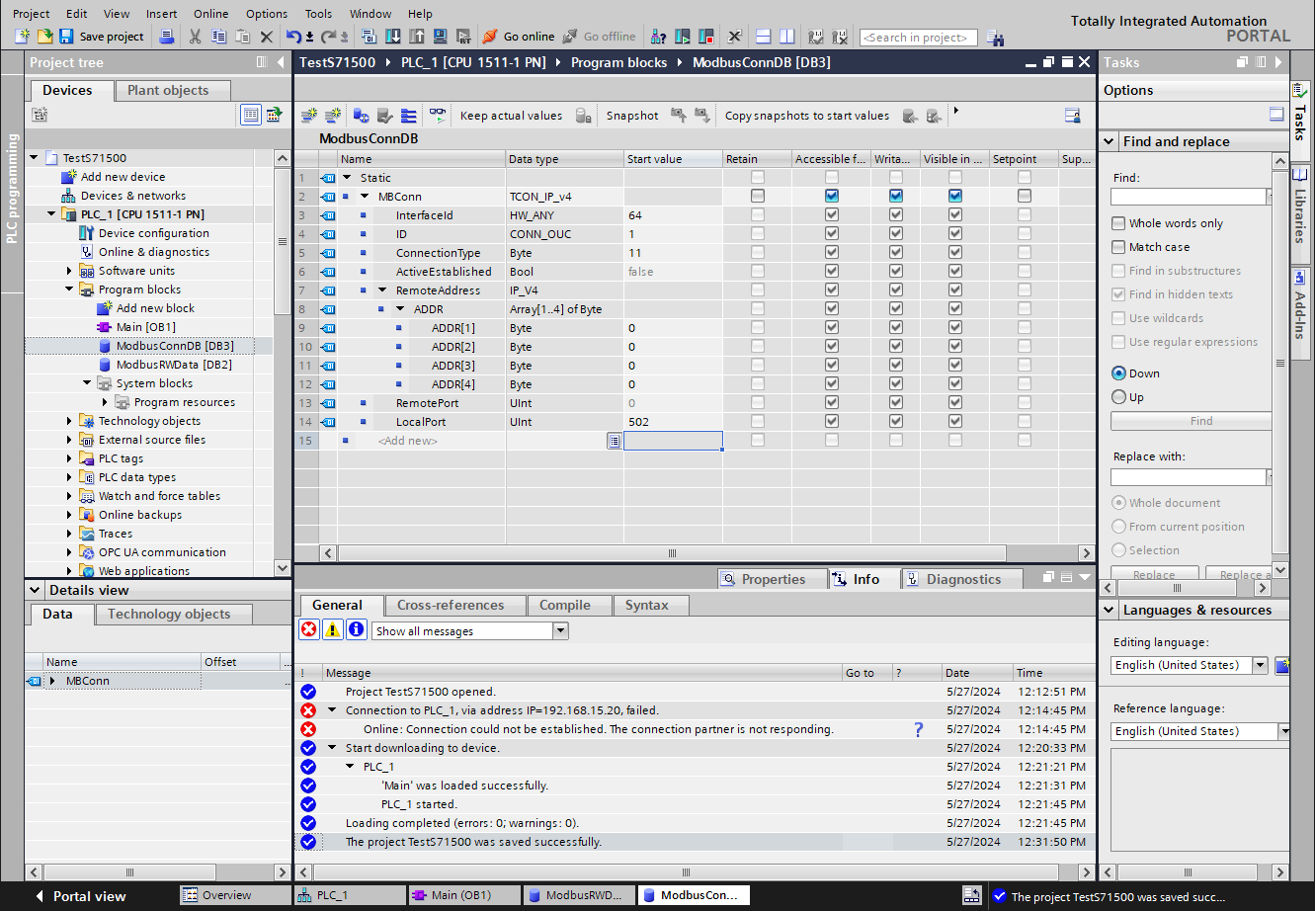Click the New project icon
Image resolution: width=1316 pixels, height=911 pixels.
[x=23, y=37]
